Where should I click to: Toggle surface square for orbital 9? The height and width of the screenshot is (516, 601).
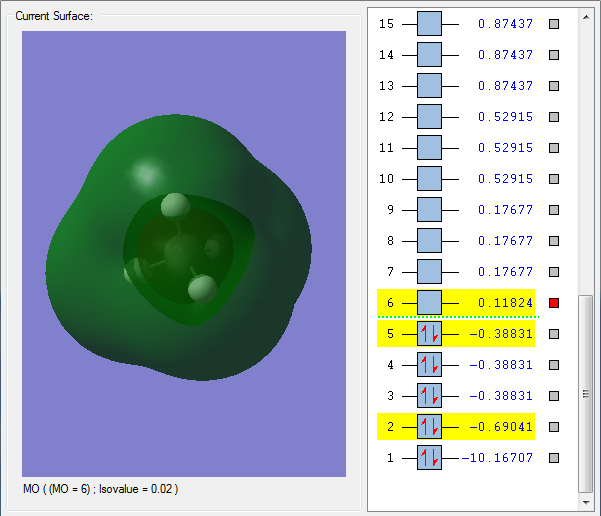tap(554, 210)
